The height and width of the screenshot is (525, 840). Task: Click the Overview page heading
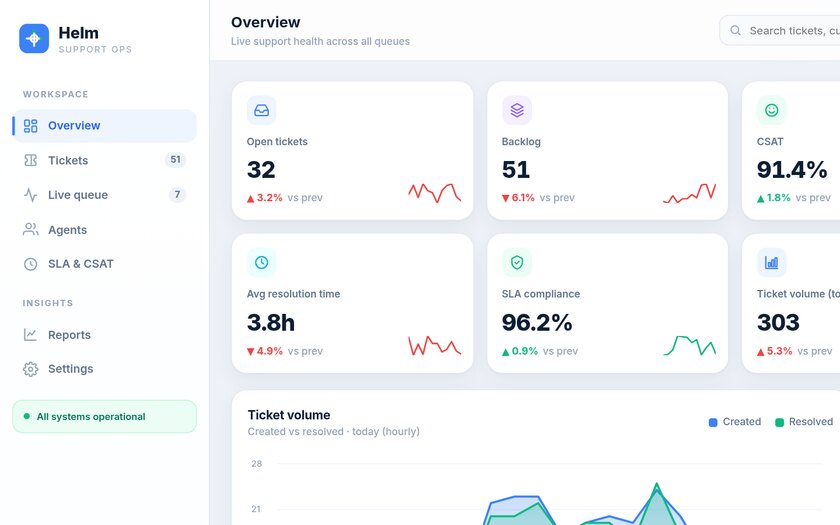pos(265,22)
